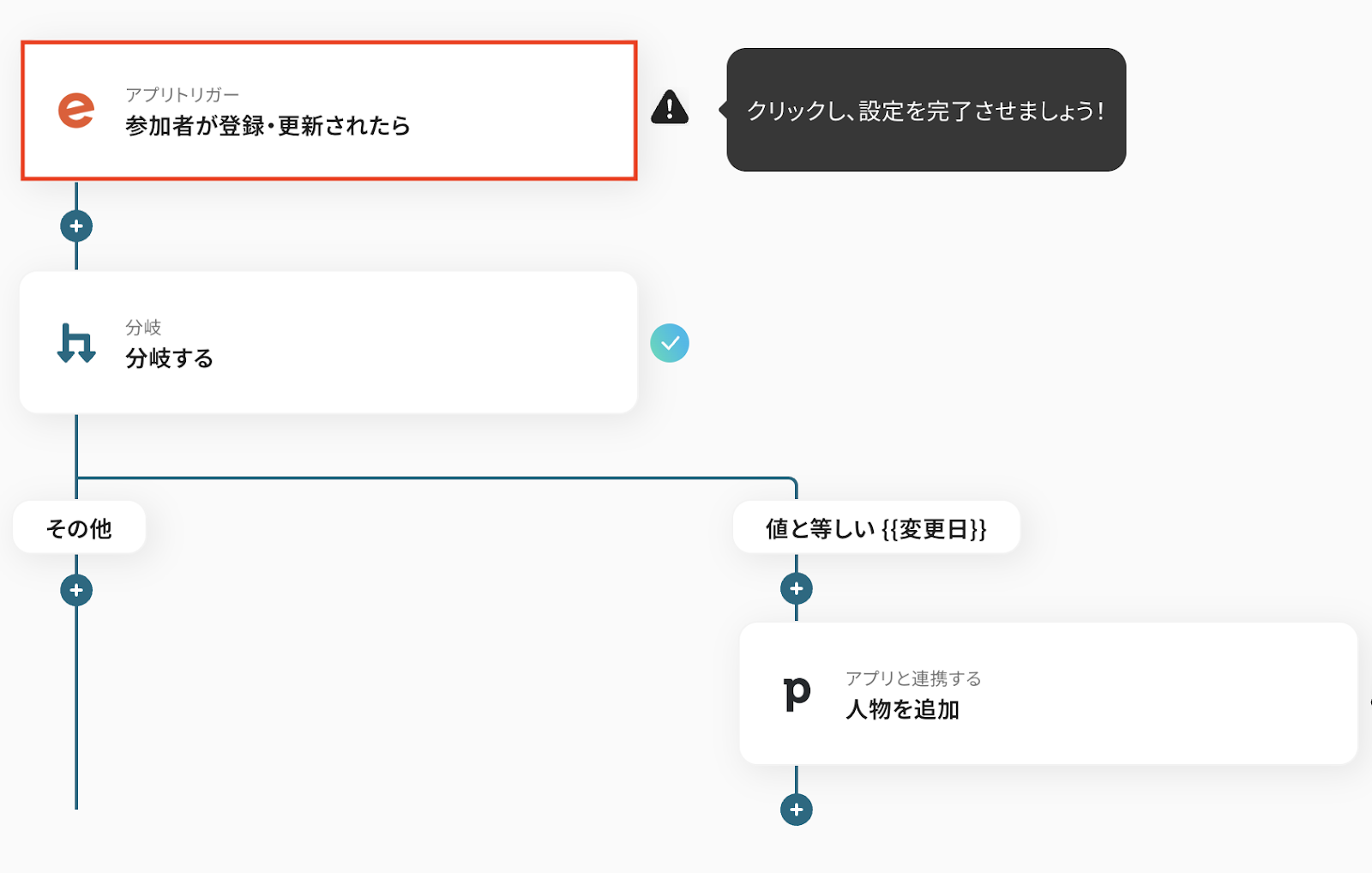Click the Eventbrite 'e' trigger icon
This screenshot has height=873, width=1372.
pos(76,111)
